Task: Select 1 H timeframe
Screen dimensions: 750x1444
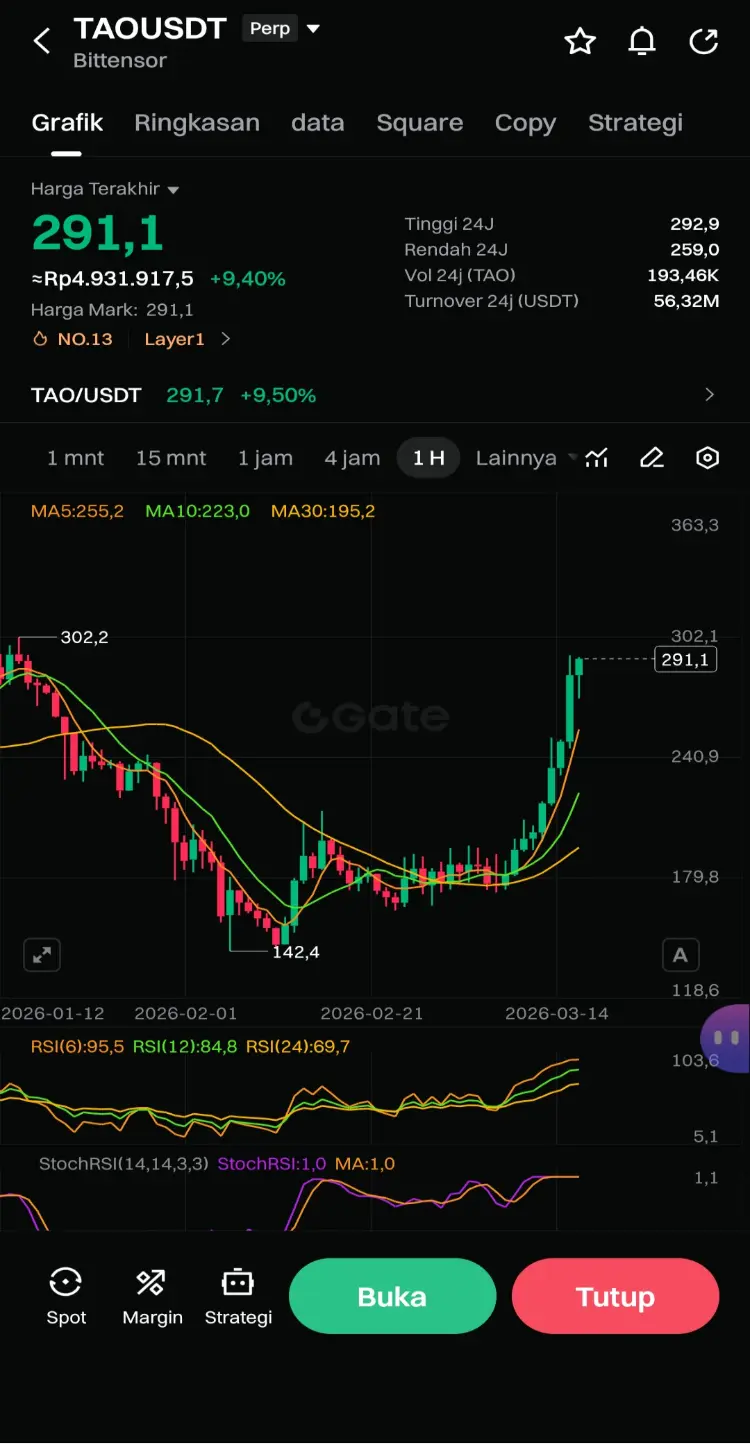Action: pyautogui.click(x=429, y=458)
